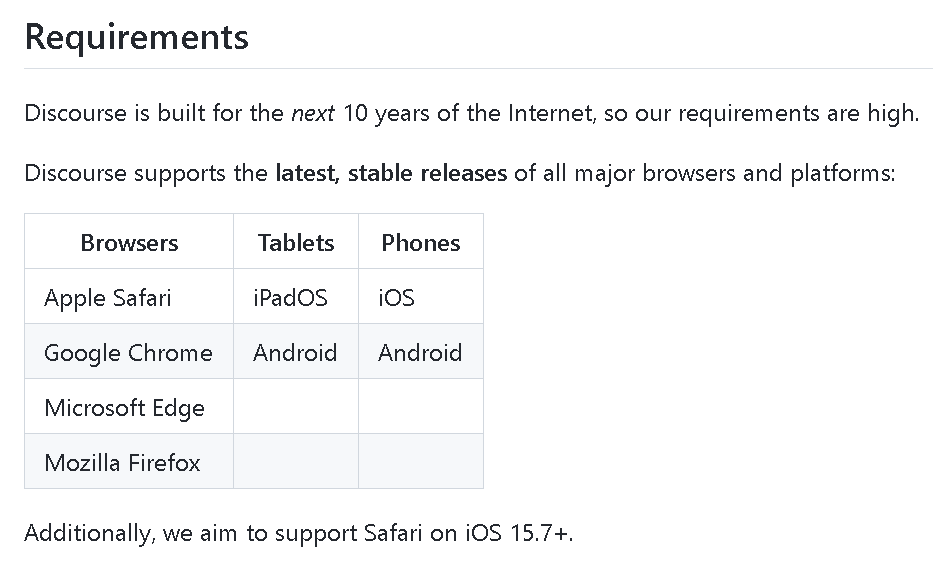Click the iPadOS table cell

(296, 296)
